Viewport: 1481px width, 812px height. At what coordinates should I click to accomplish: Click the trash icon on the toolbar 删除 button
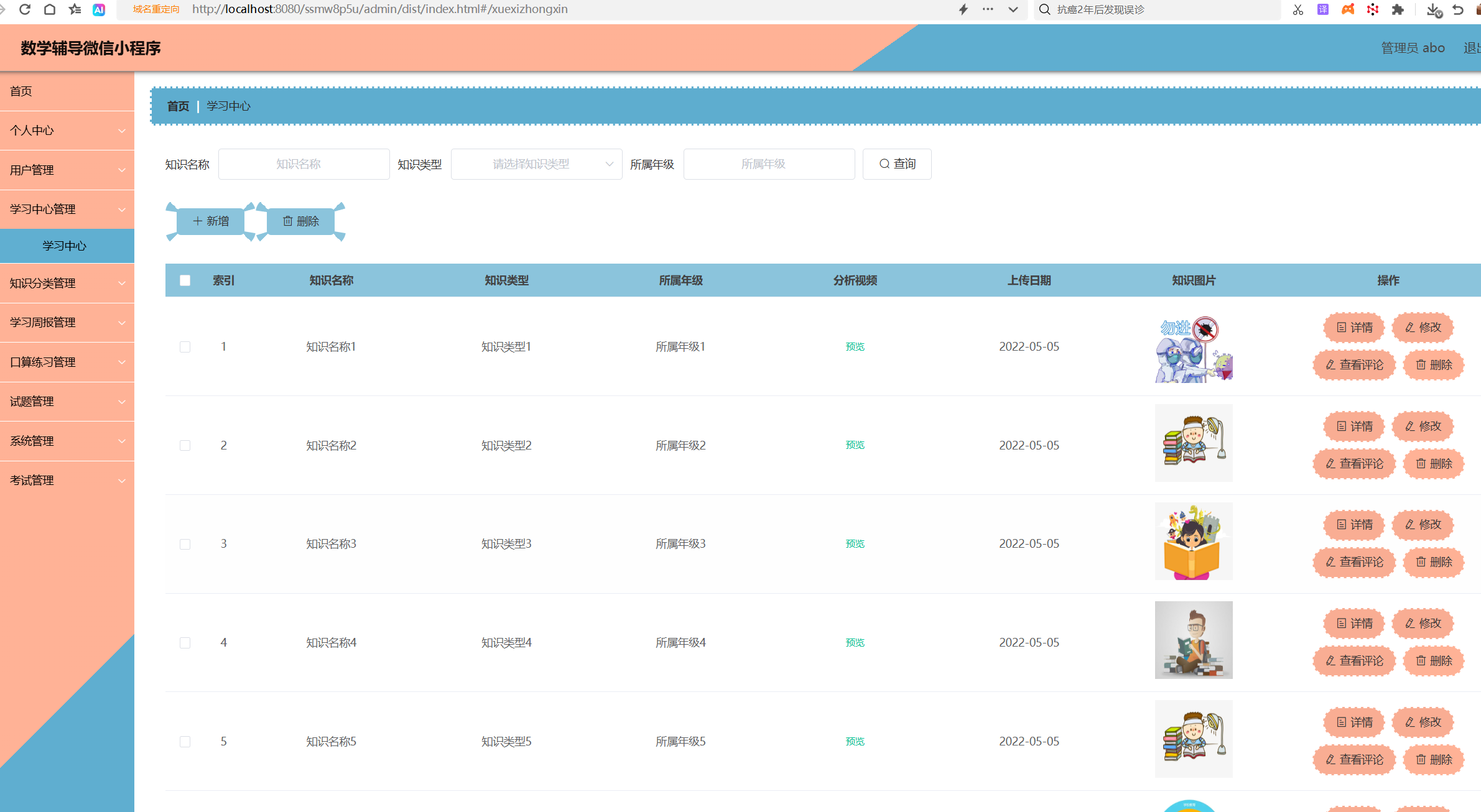click(x=288, y=221)
